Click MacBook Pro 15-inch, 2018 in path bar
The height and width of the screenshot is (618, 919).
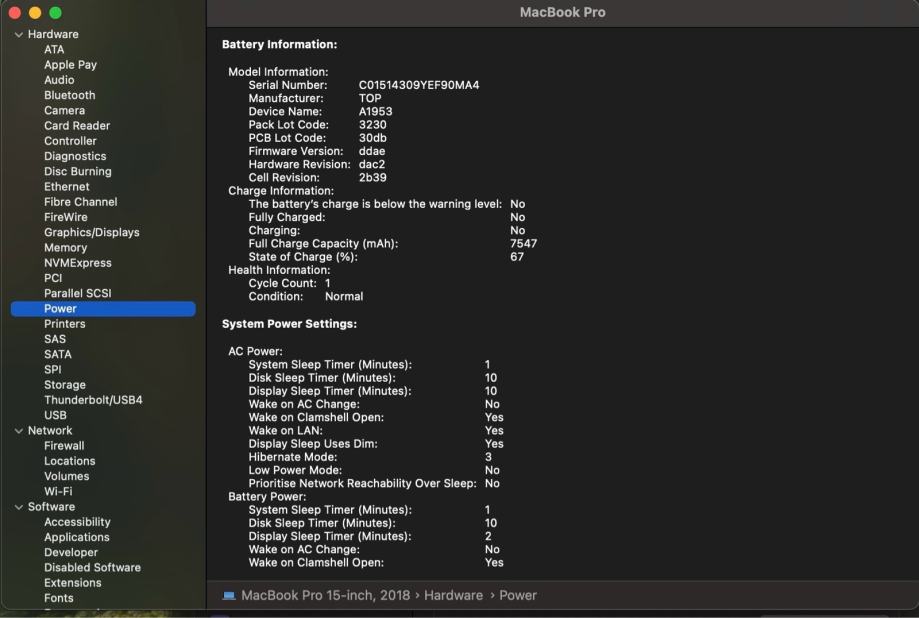click(325, 596)
